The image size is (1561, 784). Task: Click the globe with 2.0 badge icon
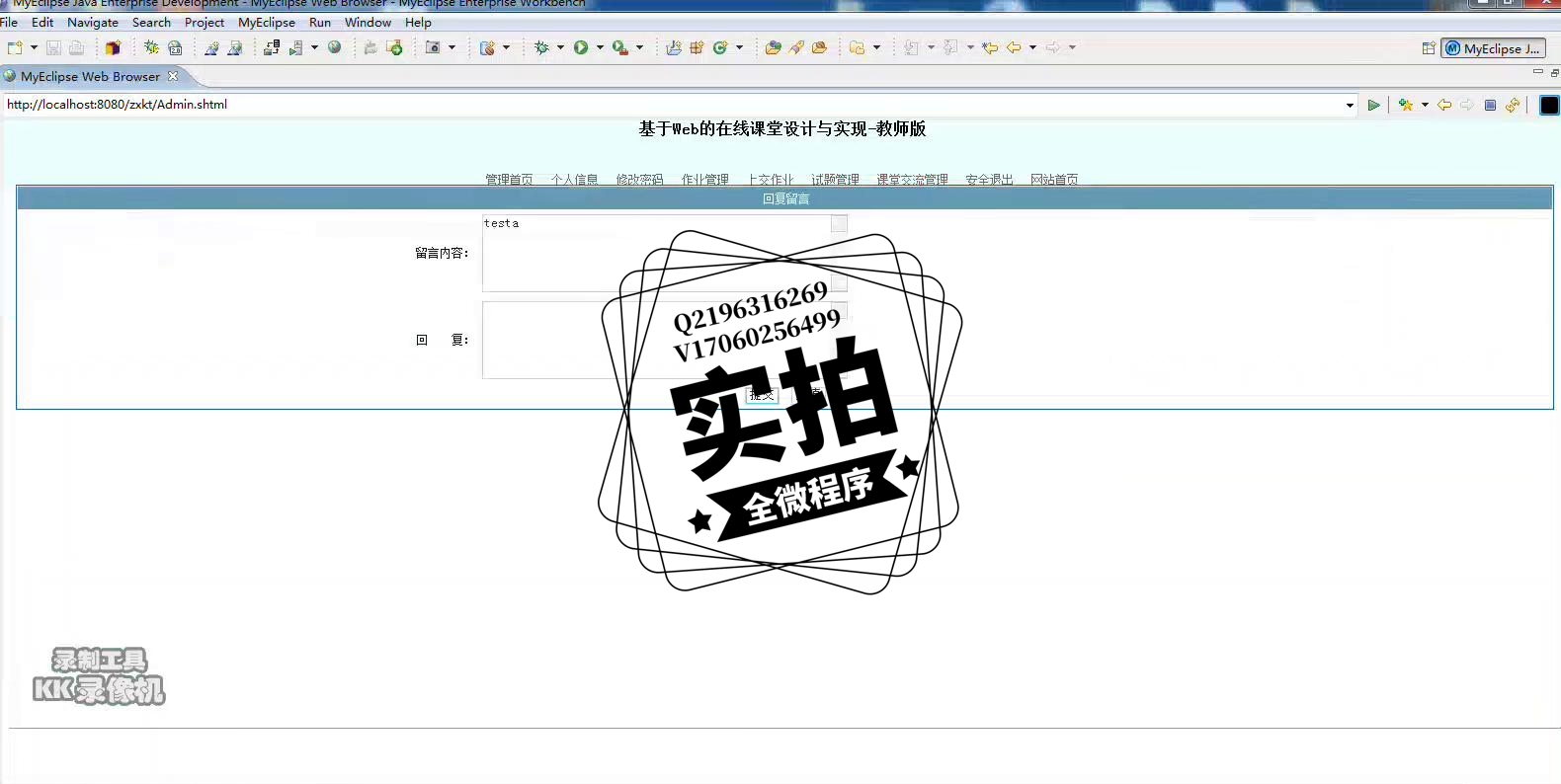point(175,47)
